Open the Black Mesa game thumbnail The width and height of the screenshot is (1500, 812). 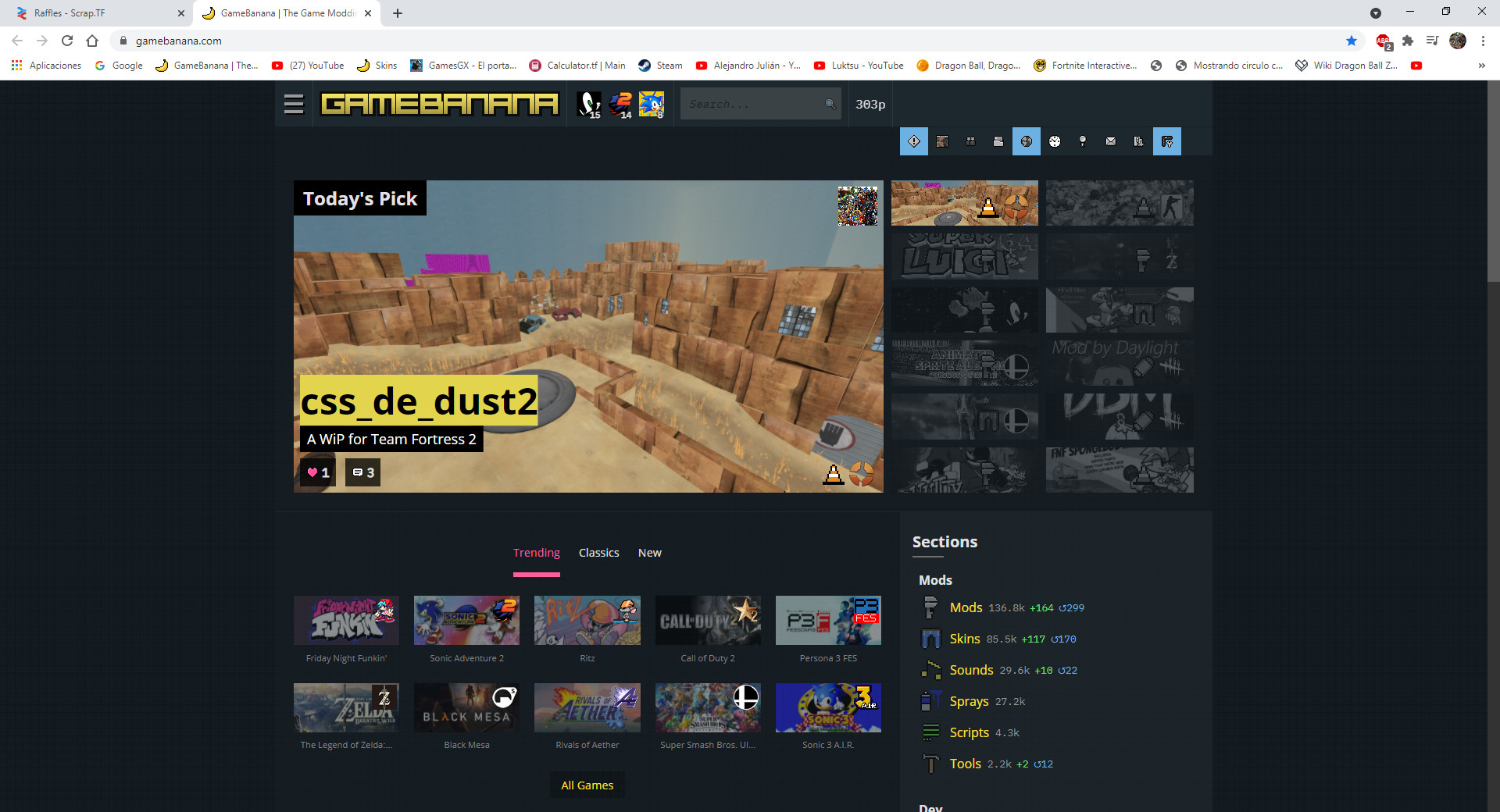(x=466, y=707)
